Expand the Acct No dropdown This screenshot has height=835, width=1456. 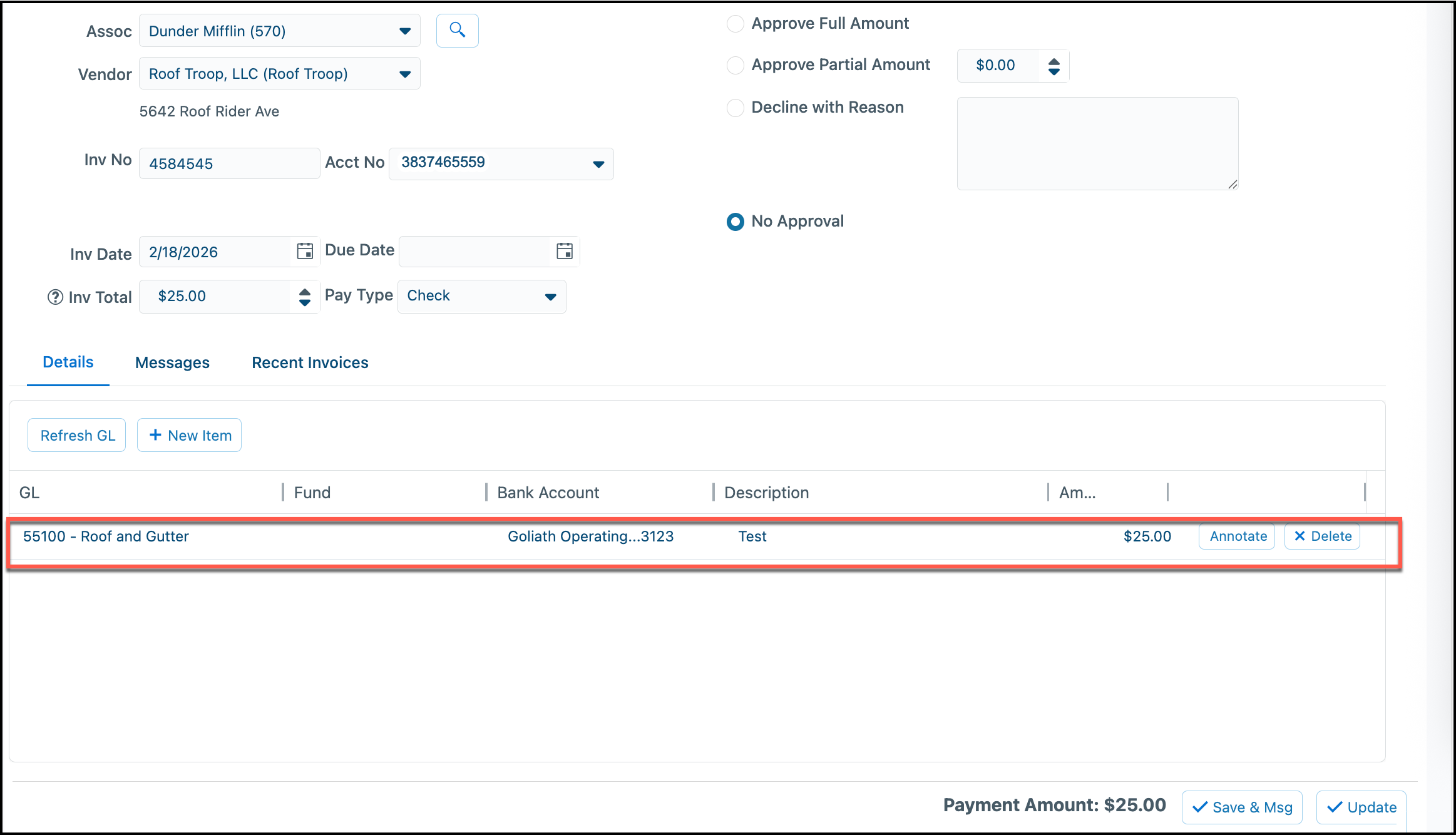tap(501, 163)
